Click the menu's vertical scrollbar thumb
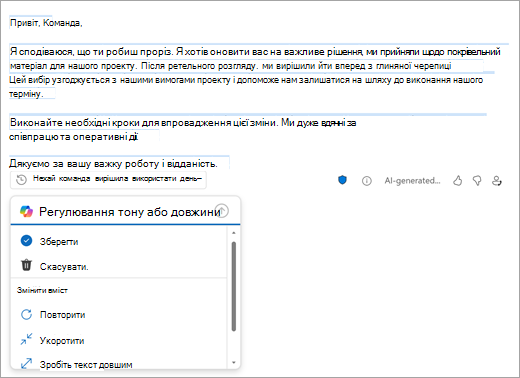Viewport: 520px width, 378px height. click(x=234, y=286)
